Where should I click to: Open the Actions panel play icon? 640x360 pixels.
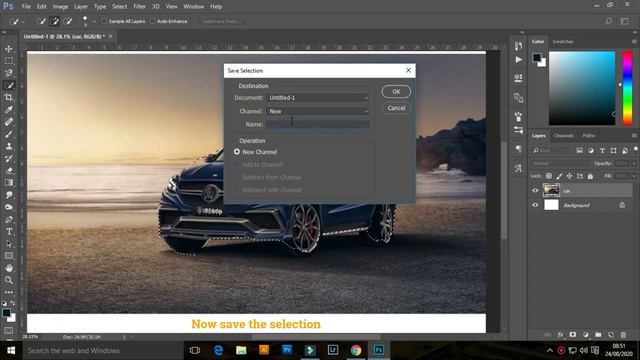pos(518,60)
